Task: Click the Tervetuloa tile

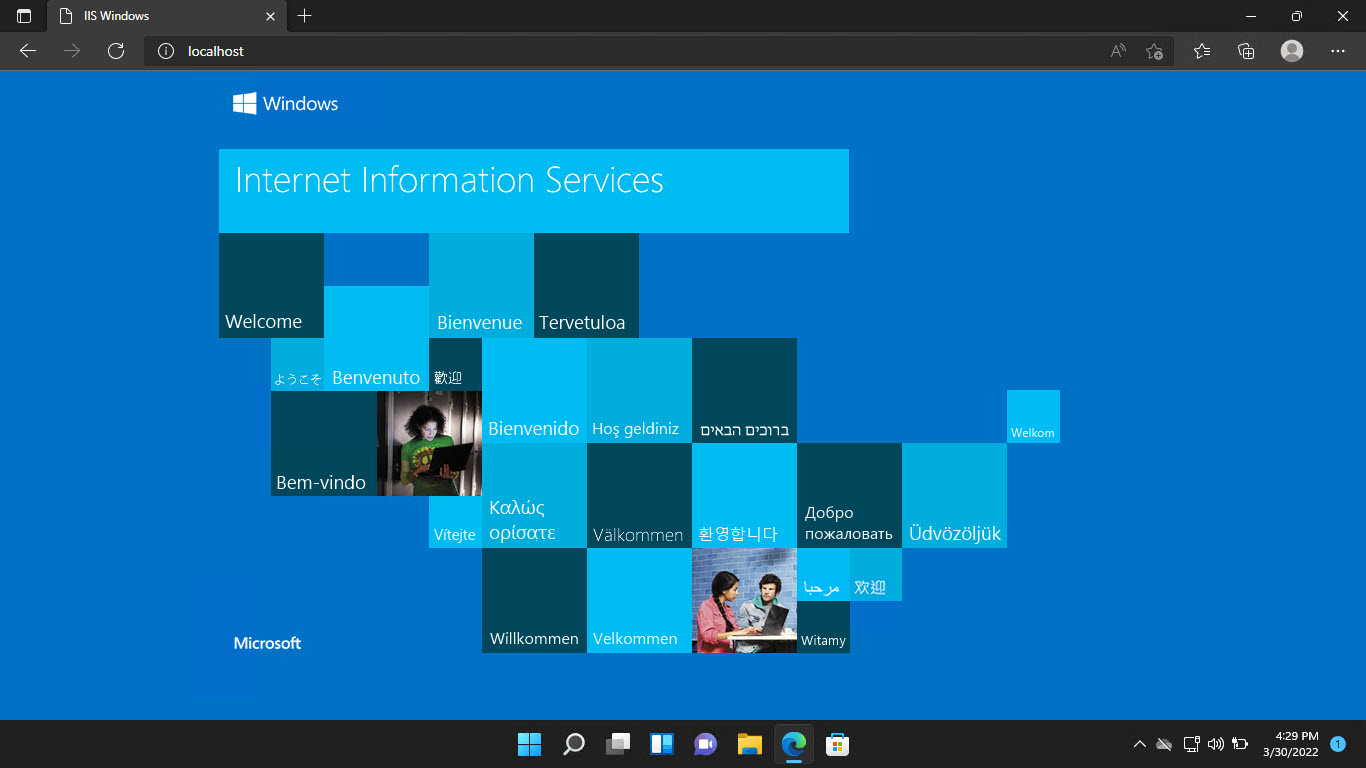Action: (x=586, y=285)
